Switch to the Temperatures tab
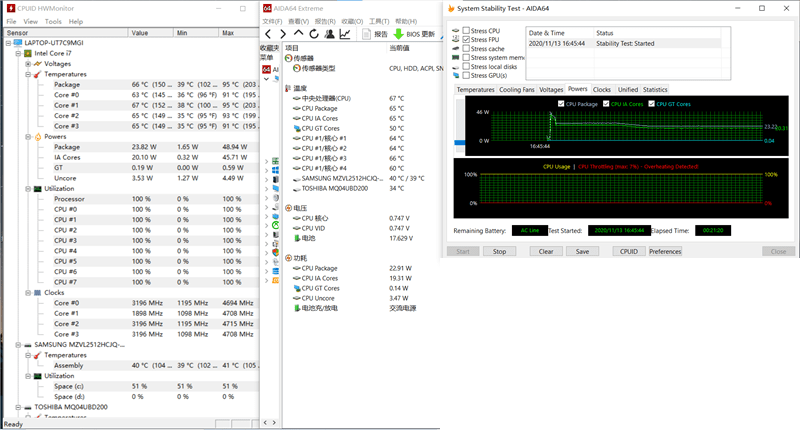This screenshot has height=430, width=800. click(x=476, y=90)
